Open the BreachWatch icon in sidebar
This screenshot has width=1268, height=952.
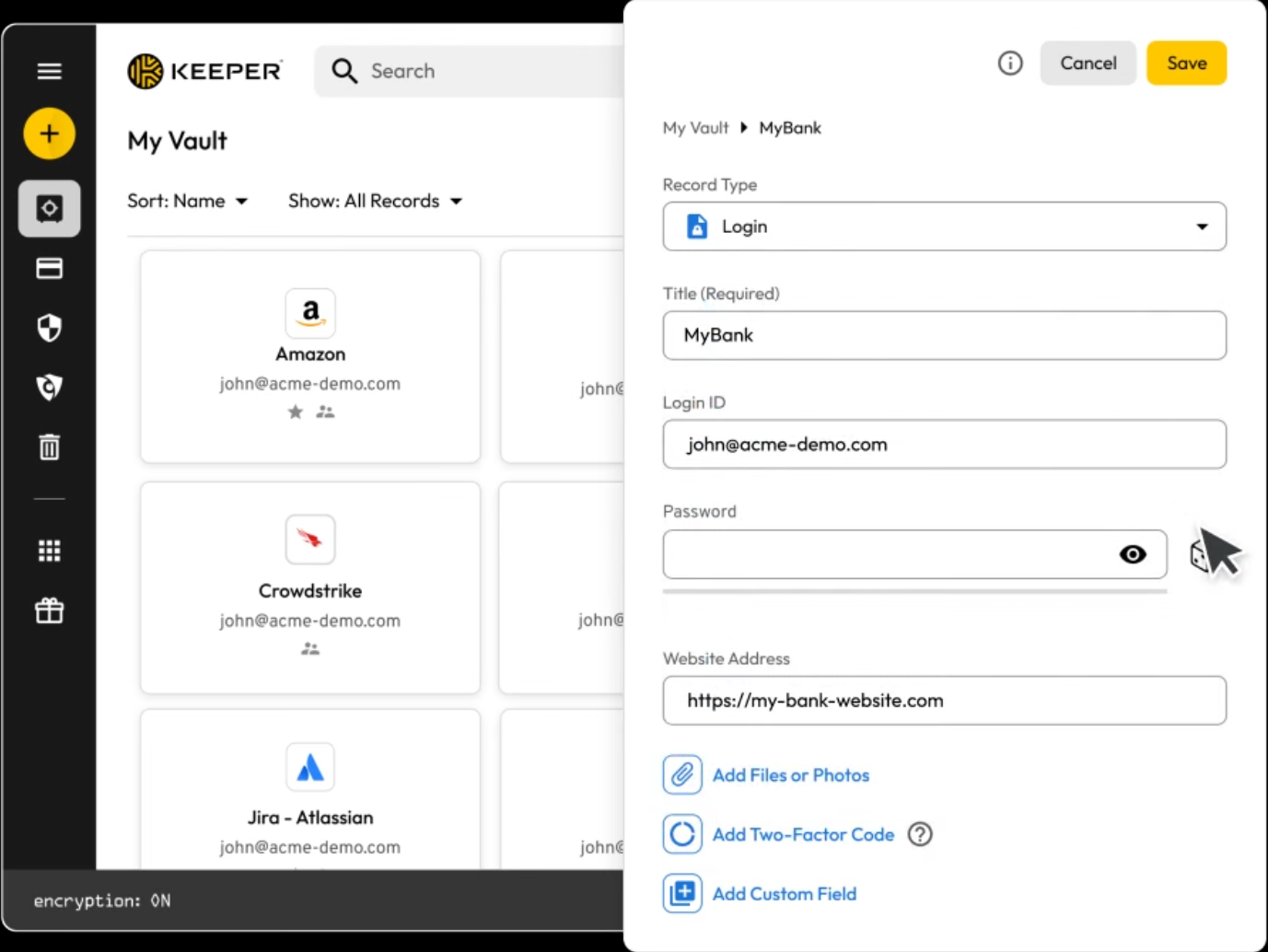click(50, 387)
